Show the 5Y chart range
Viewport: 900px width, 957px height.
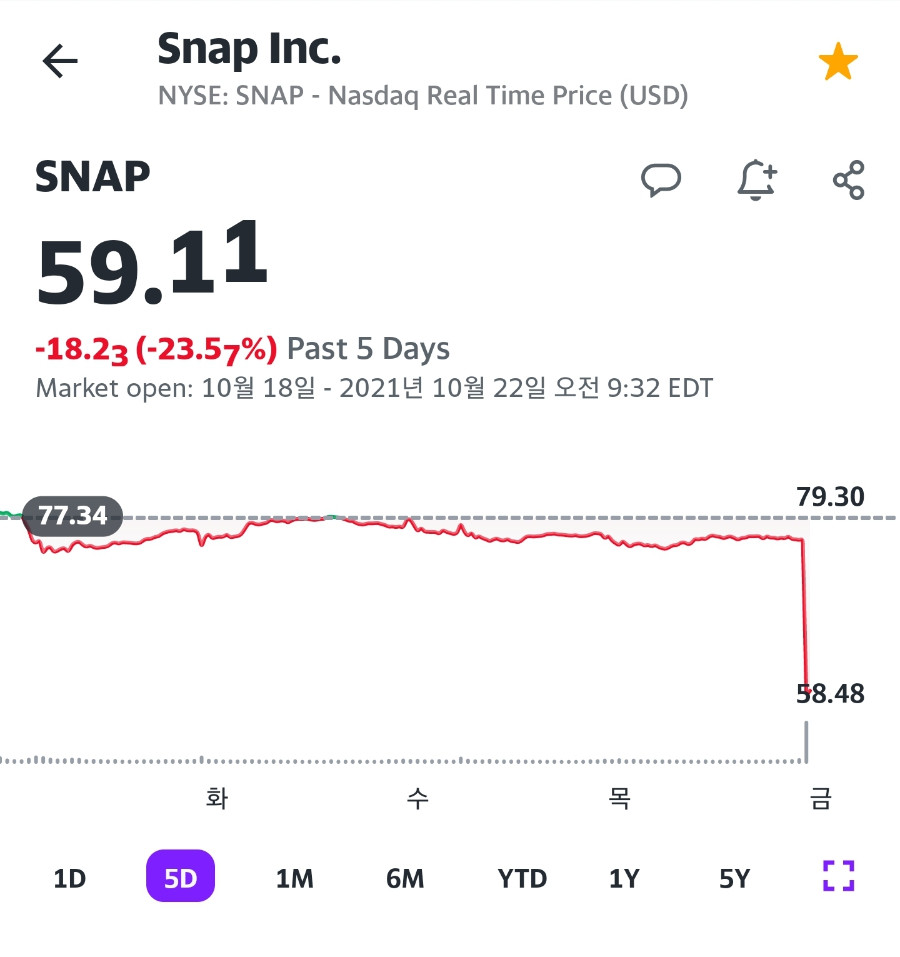(x=735, y=878)
